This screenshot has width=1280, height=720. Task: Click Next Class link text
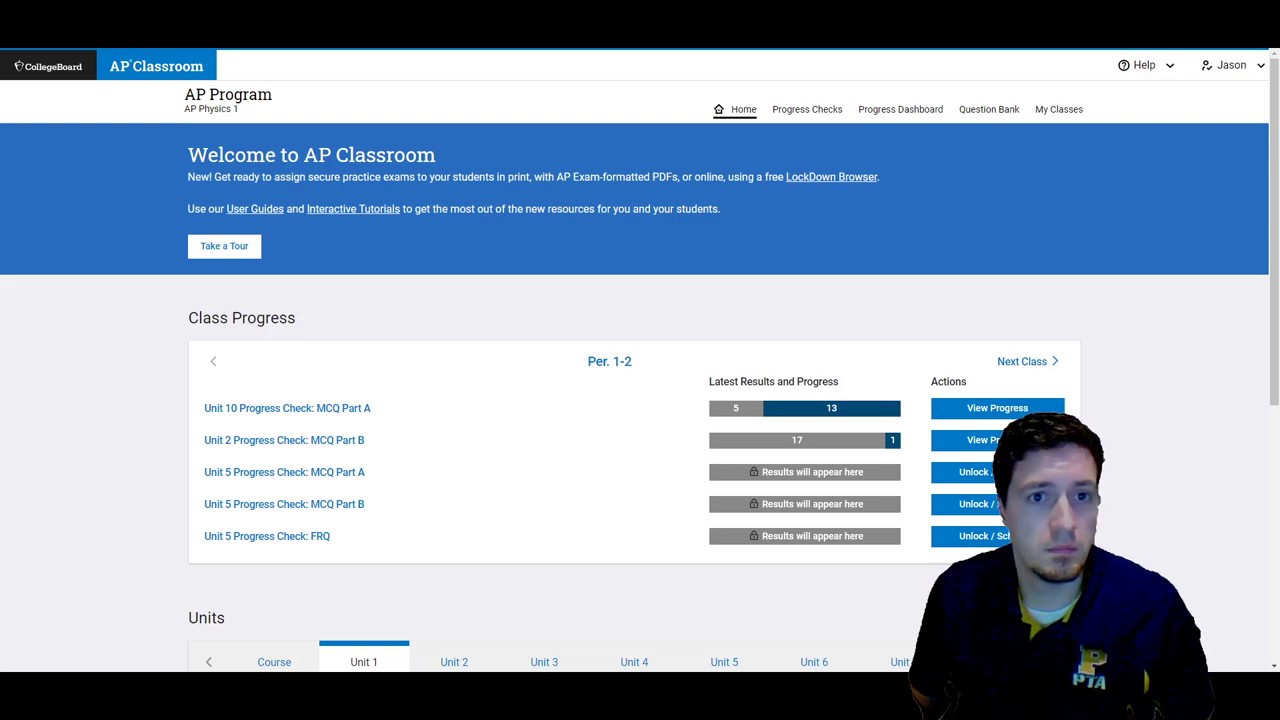click(1022, 362)
